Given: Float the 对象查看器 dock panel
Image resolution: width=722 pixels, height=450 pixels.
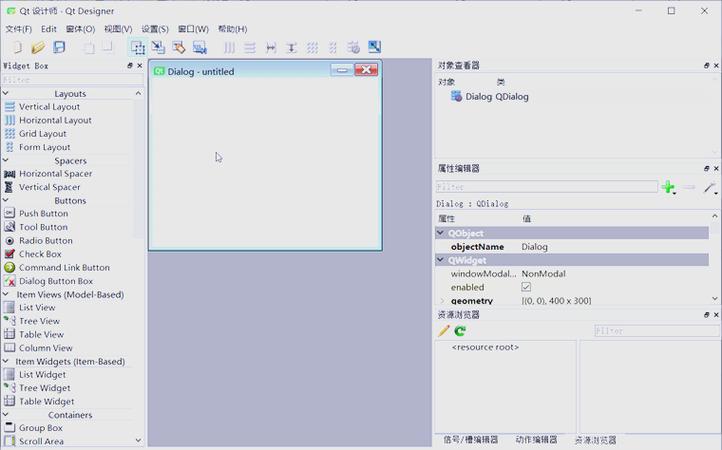Looking at the screenshot, I should 706,65.
